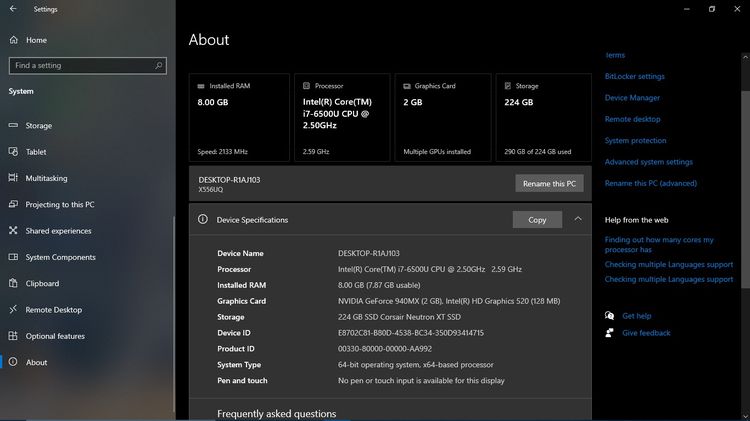The width and height of the screenshot is (750, 421).
Task: Open Shared experiences settings
Action: pos(58,231)
